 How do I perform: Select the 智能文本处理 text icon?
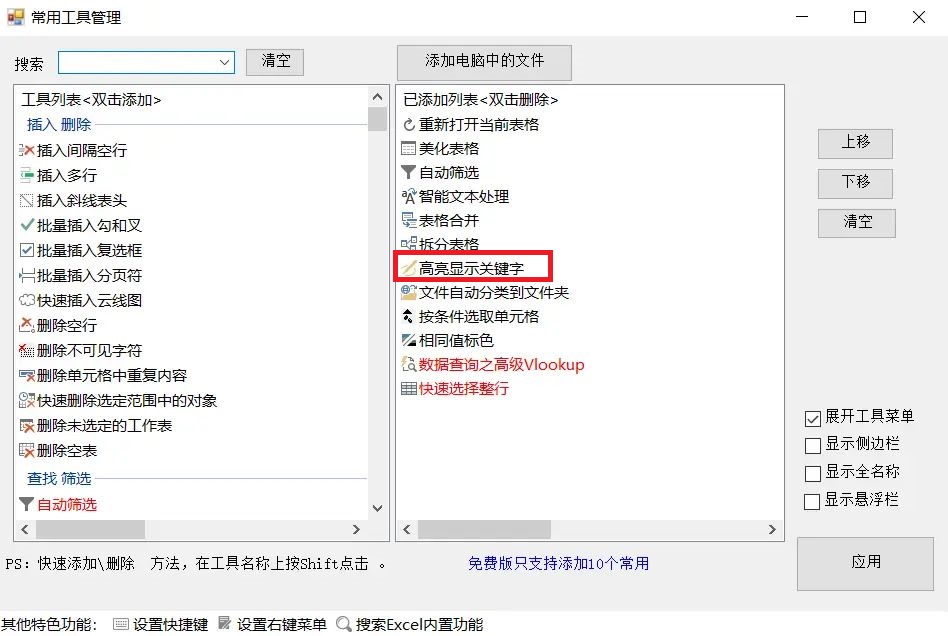[409, 196]
